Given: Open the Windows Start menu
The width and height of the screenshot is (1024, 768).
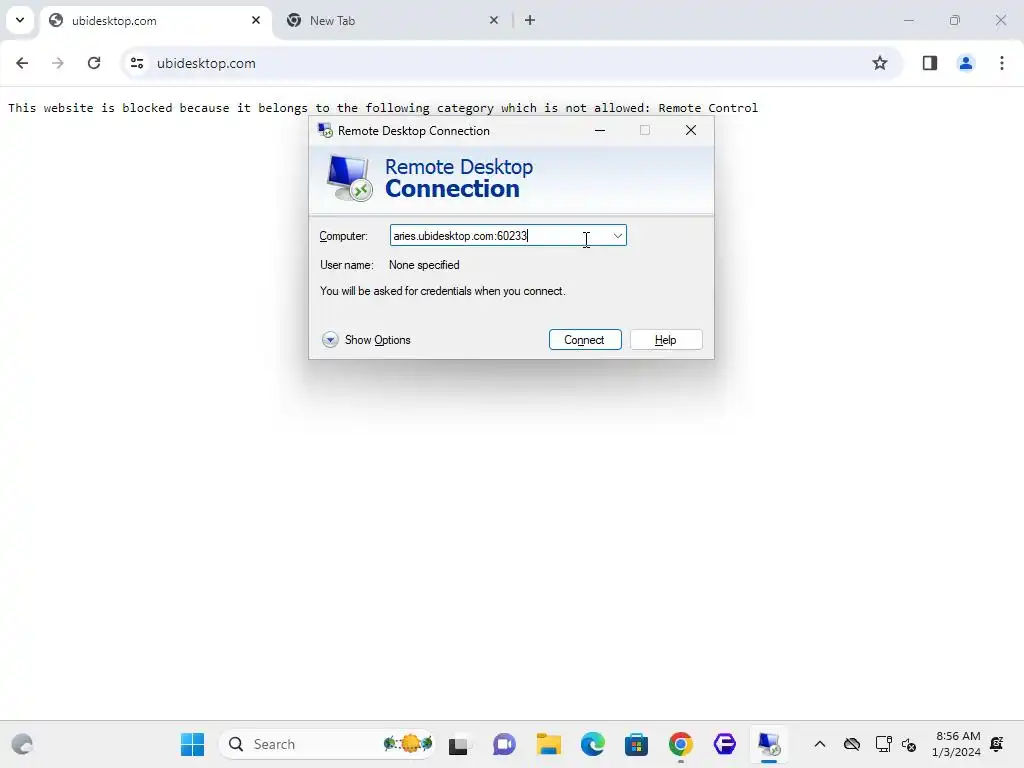Looking at the screenshot, I should point(192,744).
